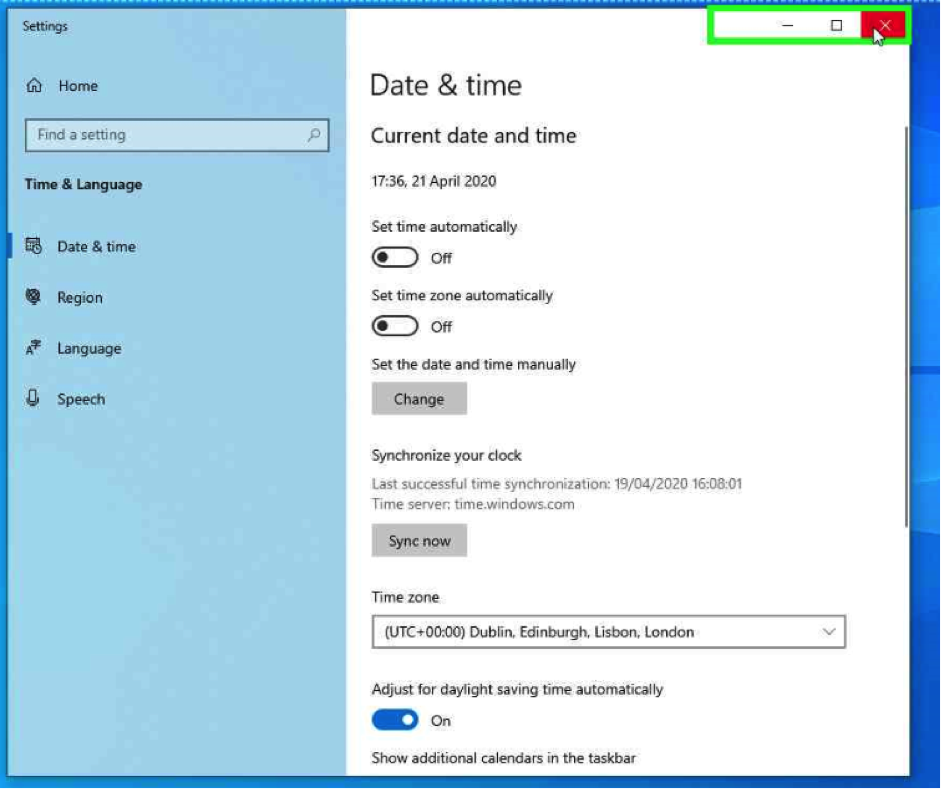Click the Find a setting search box

(x=165, y=135)
